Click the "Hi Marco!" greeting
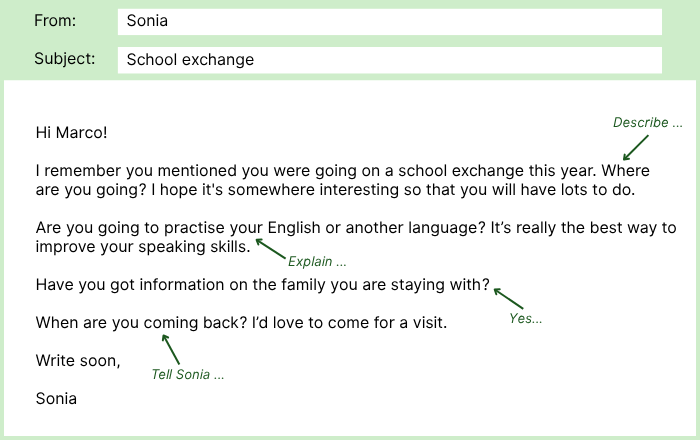Image resolution: width=700 pixels, height=440 pixels. click(x=71, y=132)
